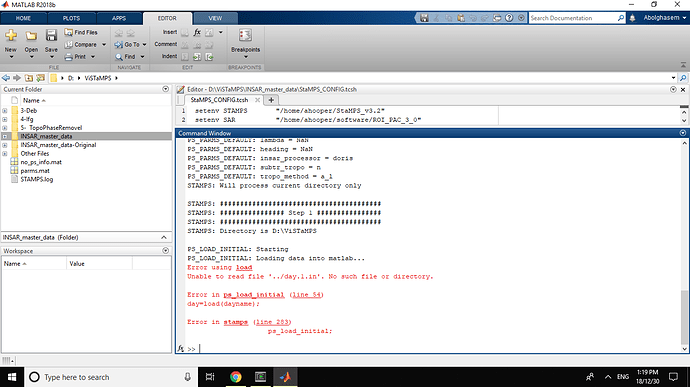Select the StaMPS_CONFIG.tcsh editor tab
Screen dimensions: 690x387
click(219, 100)
